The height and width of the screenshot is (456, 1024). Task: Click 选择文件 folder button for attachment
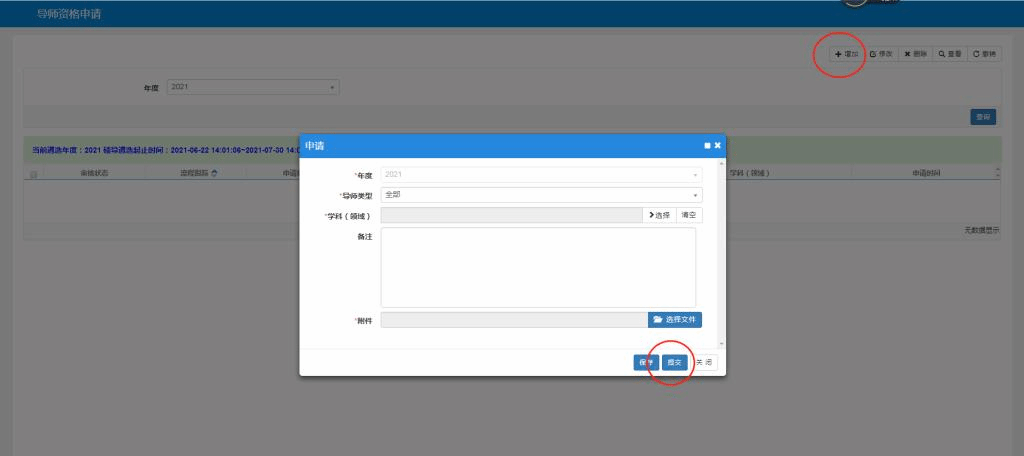[x=675, y=320]
